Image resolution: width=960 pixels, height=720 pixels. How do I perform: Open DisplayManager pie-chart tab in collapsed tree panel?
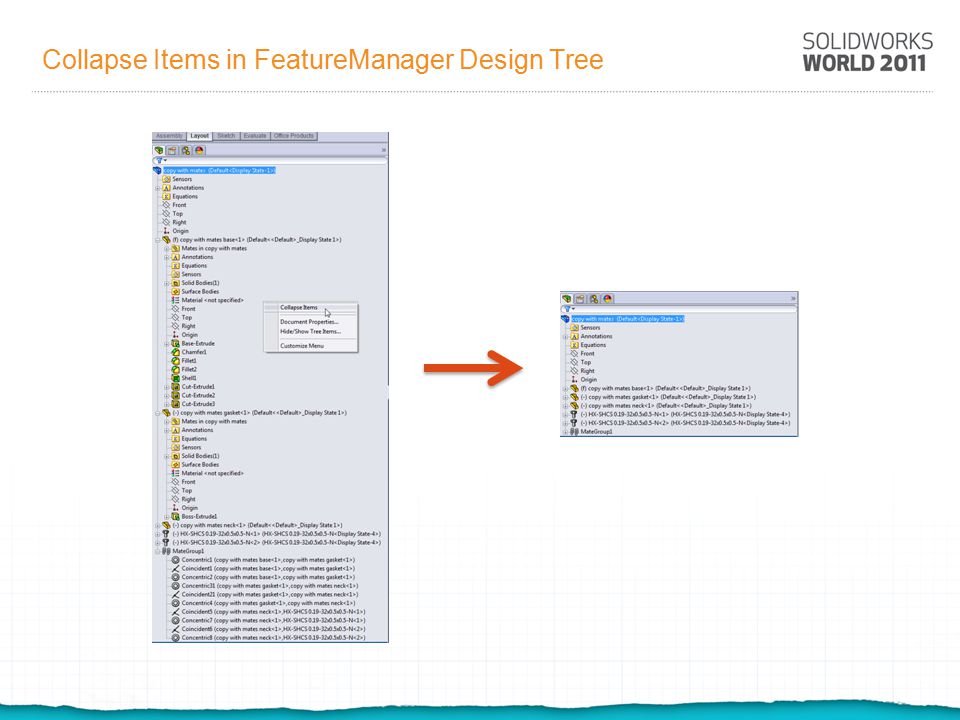[x=607, y=299]
